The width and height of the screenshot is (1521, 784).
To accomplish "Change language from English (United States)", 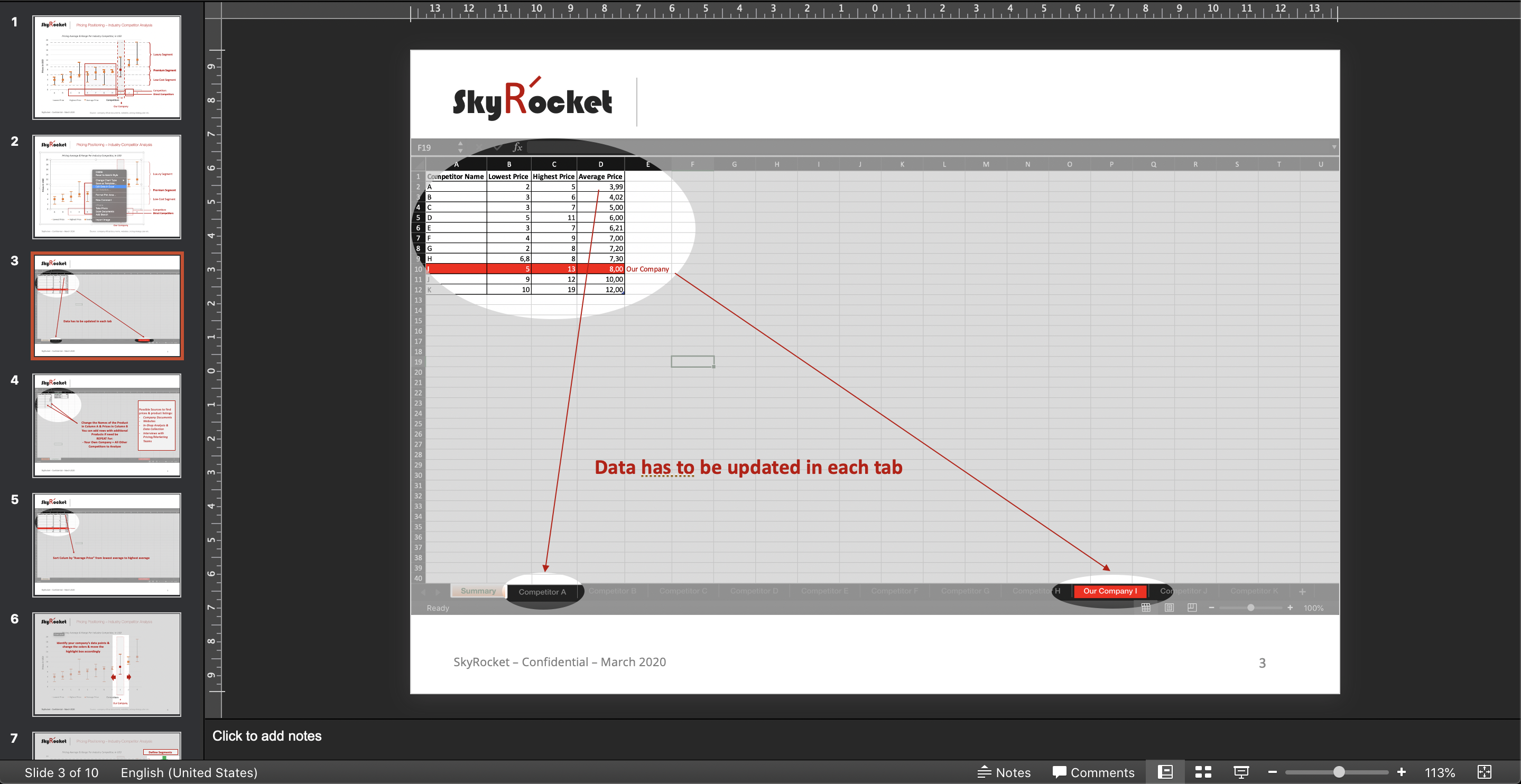I will (189, 772).
